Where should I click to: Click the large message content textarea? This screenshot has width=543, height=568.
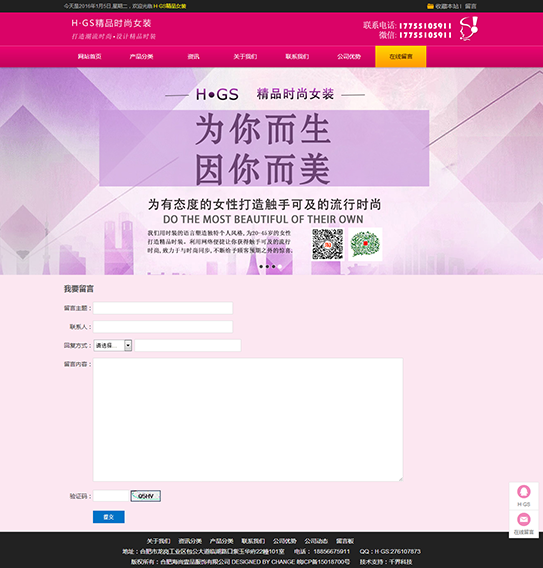[x=248, y=419]
